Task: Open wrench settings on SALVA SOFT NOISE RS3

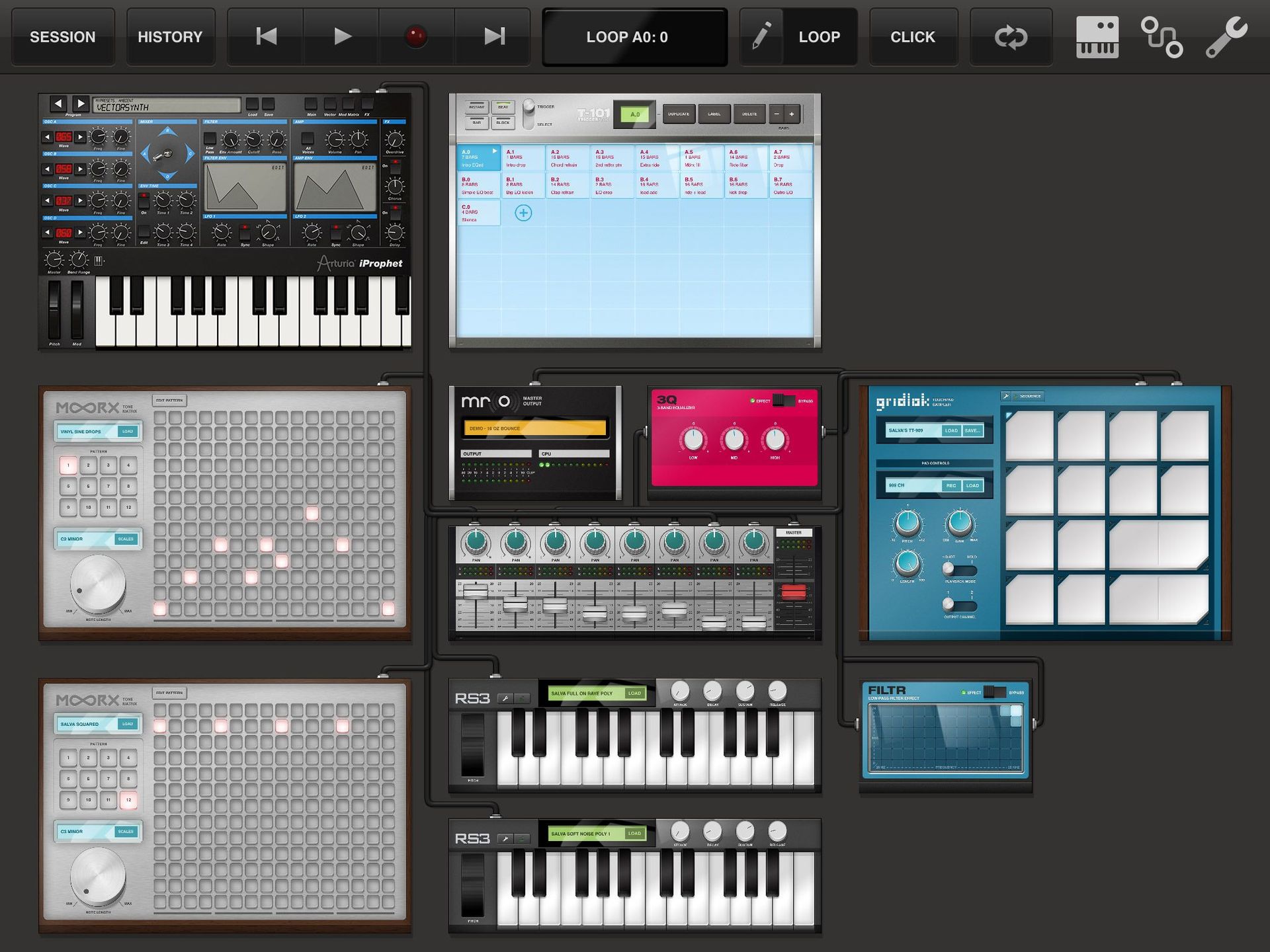Action: tap(505, 839)
